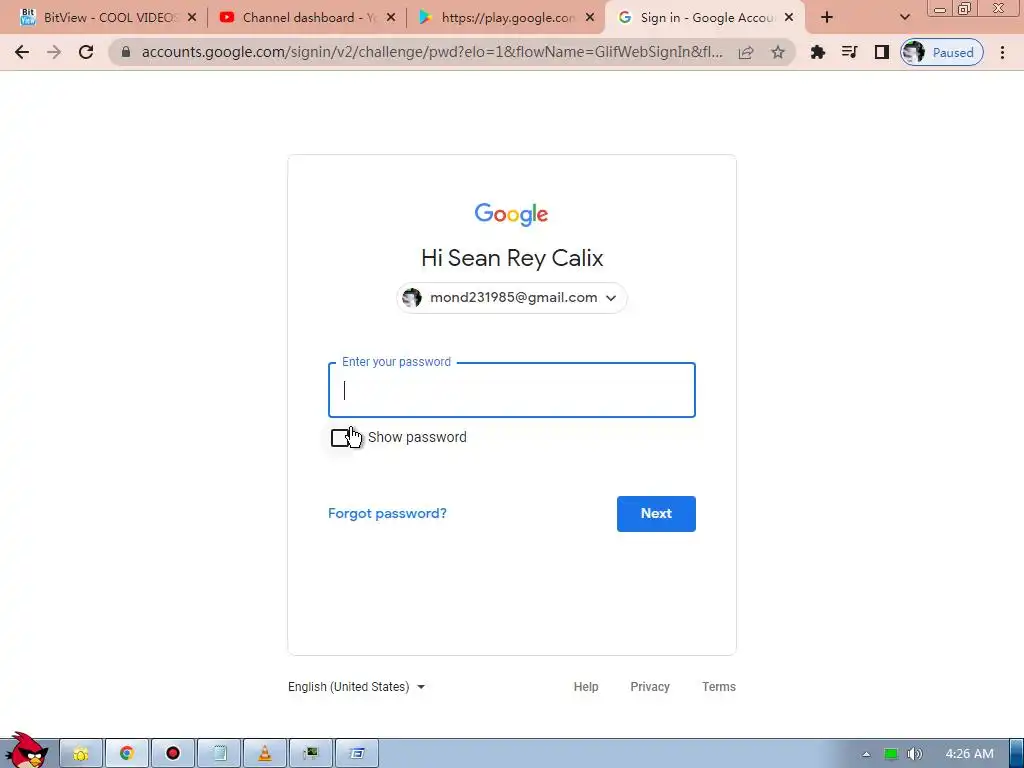Click the Google logo

pos(511,214)
